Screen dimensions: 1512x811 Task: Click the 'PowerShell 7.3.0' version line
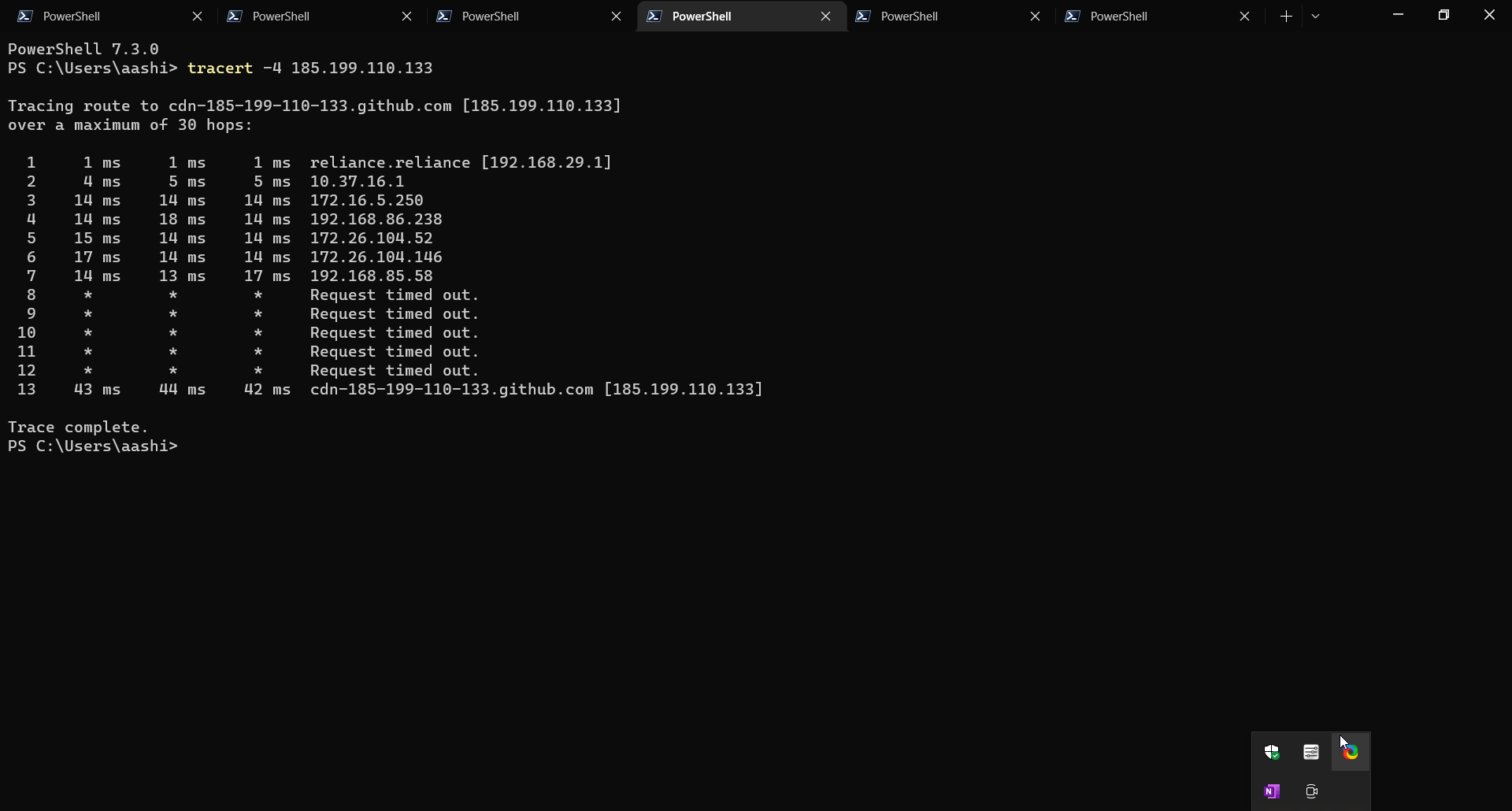click(x=83, y=49)
